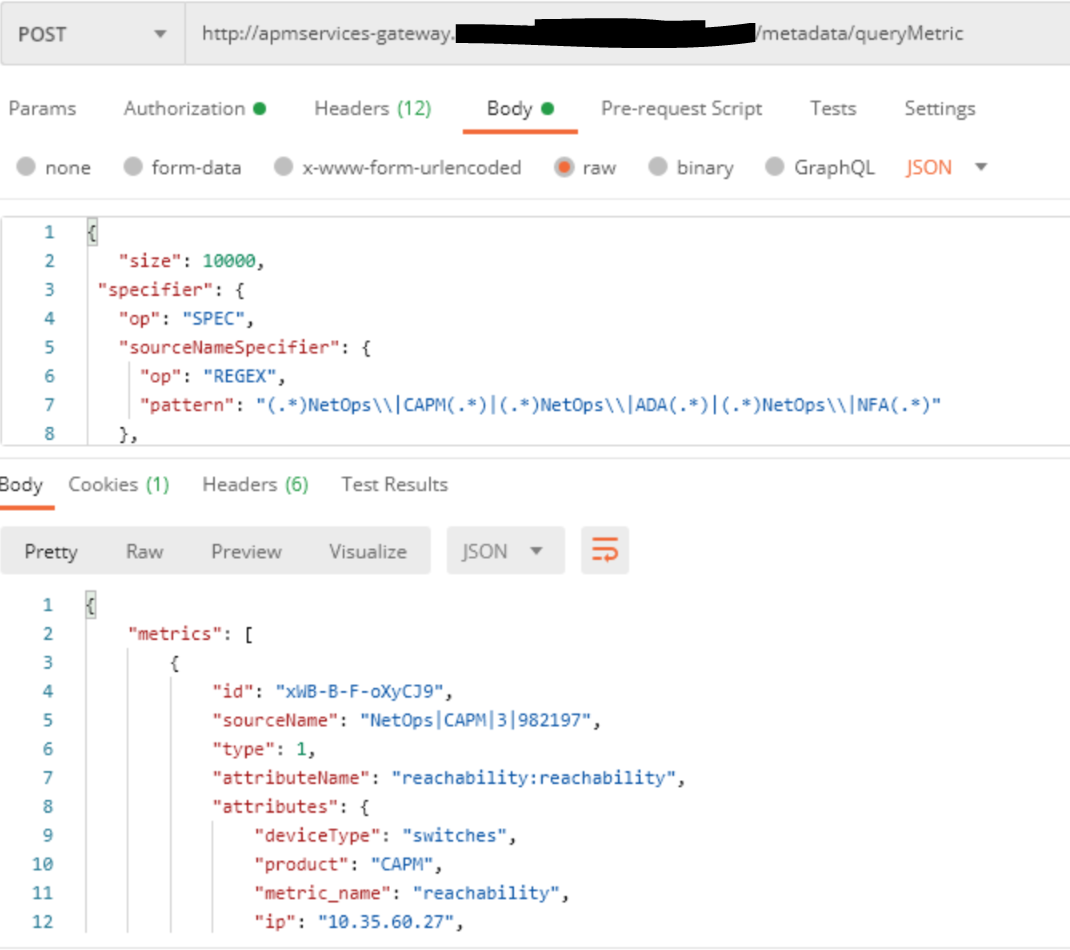
Task: Click the "metrics" key in response
Action: click(175, 634)
